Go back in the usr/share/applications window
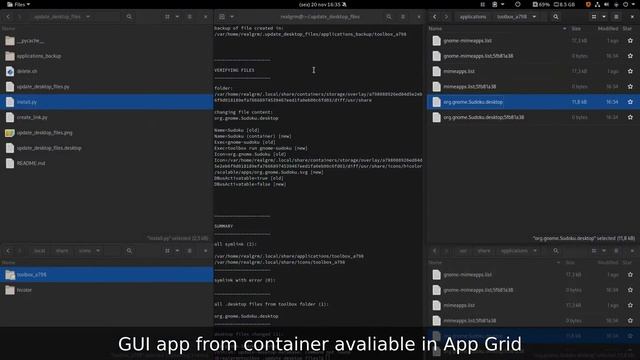 coord(435,251)
